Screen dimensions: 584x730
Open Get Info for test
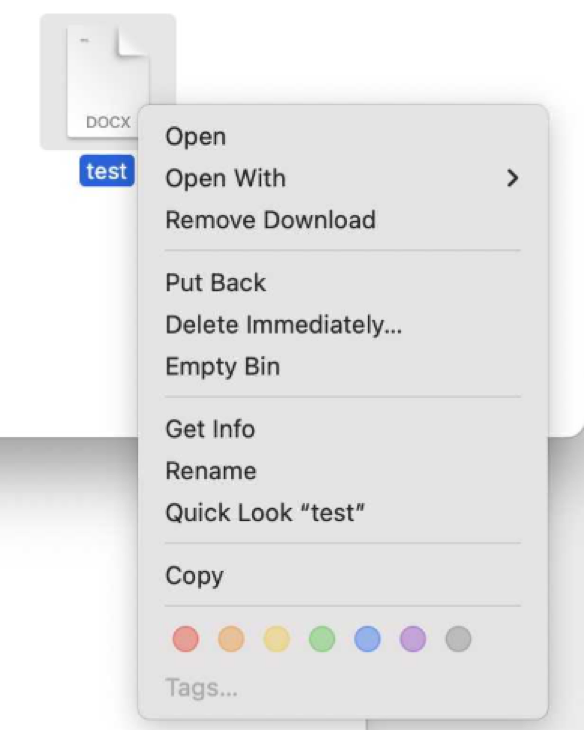click(342, 429)
